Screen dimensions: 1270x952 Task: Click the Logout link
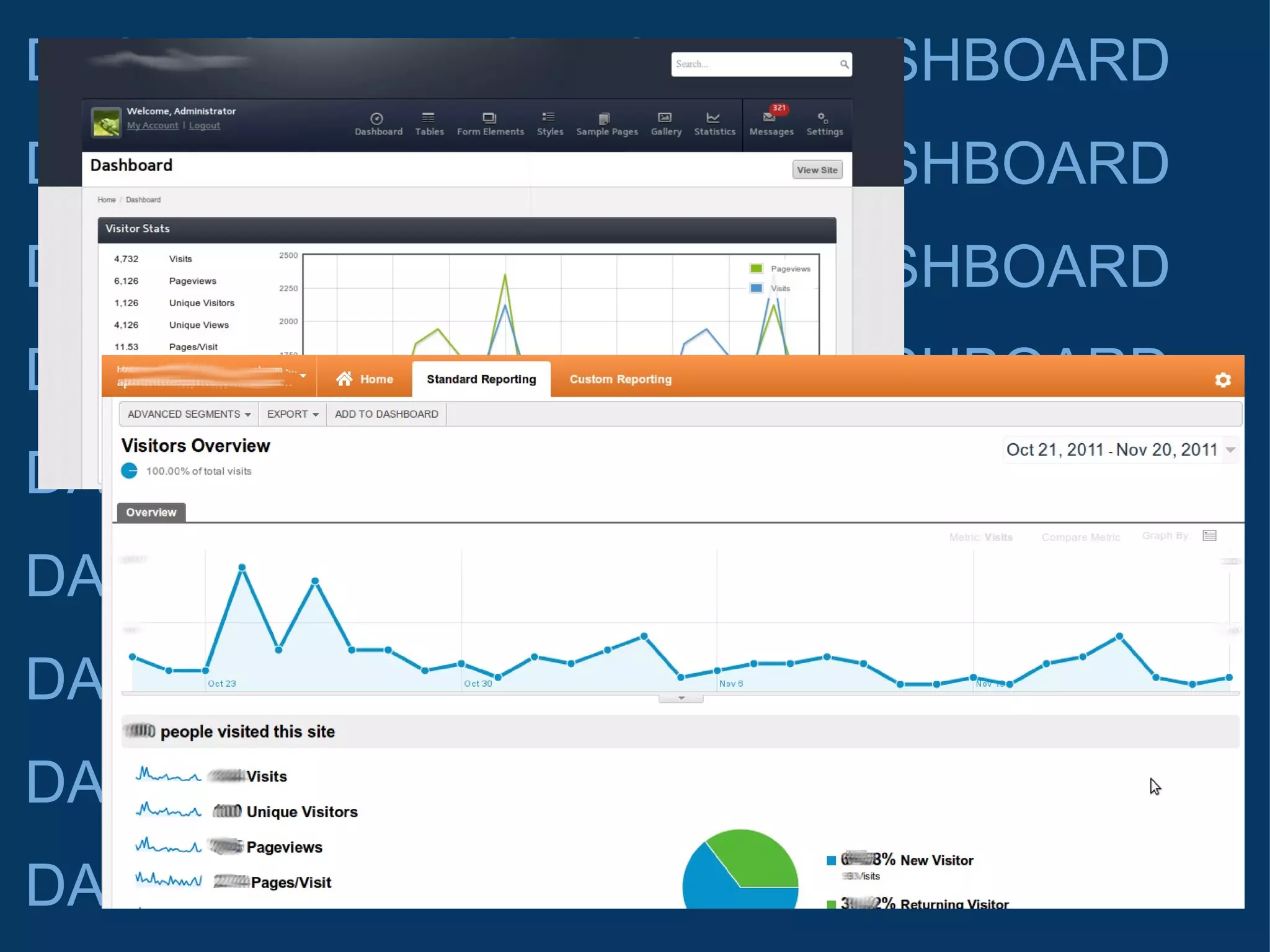coord(204,125)
